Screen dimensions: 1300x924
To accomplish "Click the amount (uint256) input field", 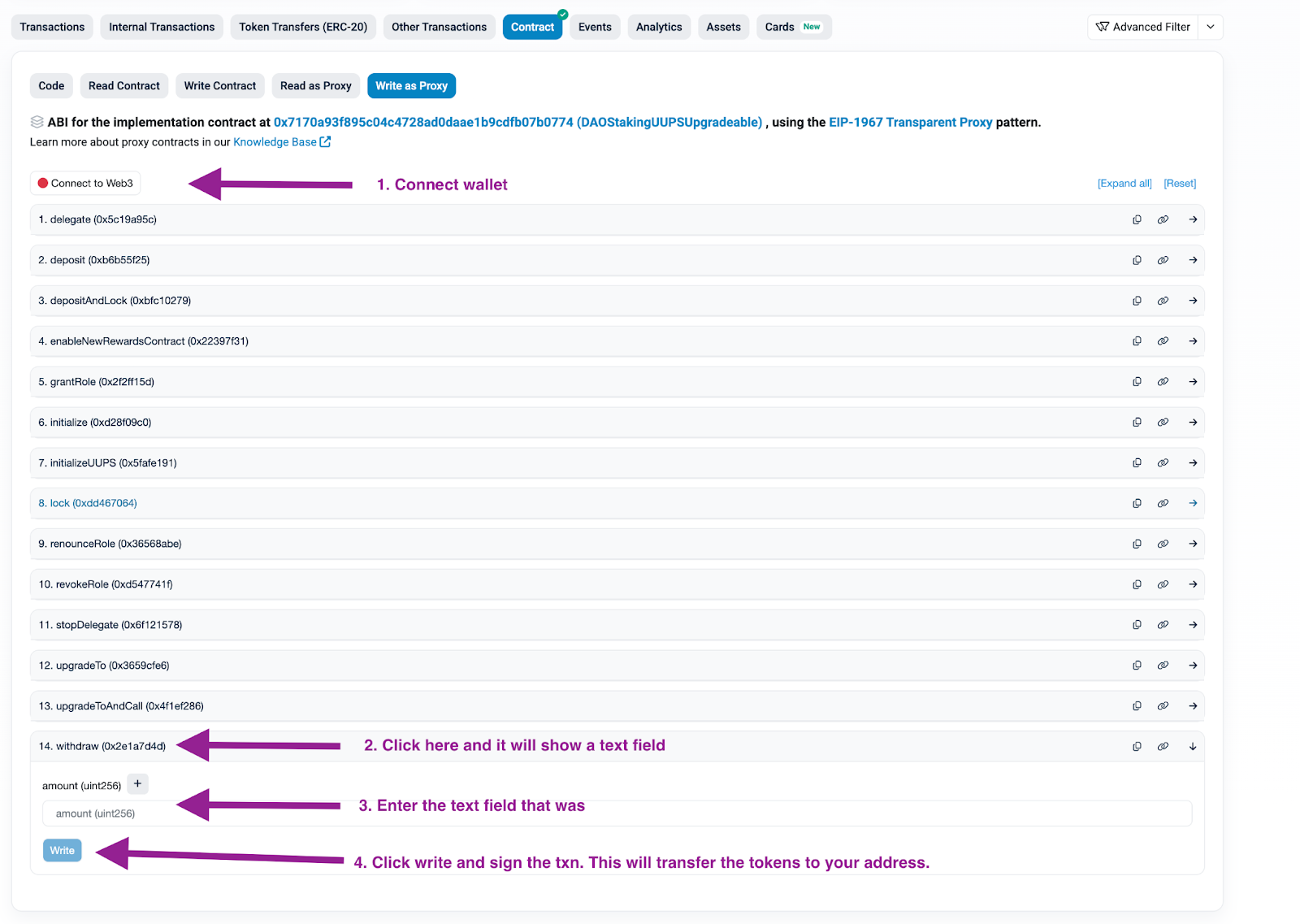I will (617, 813).
